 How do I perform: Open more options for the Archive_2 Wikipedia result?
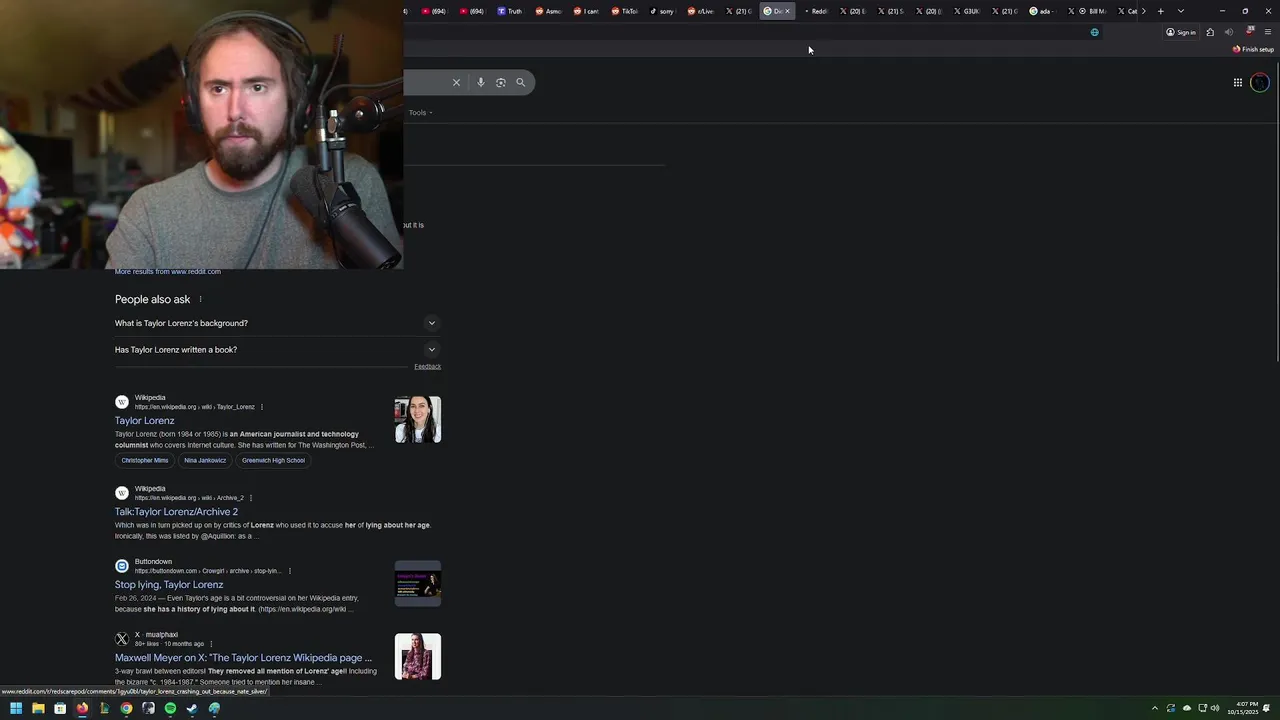click(x=250, y=498)
